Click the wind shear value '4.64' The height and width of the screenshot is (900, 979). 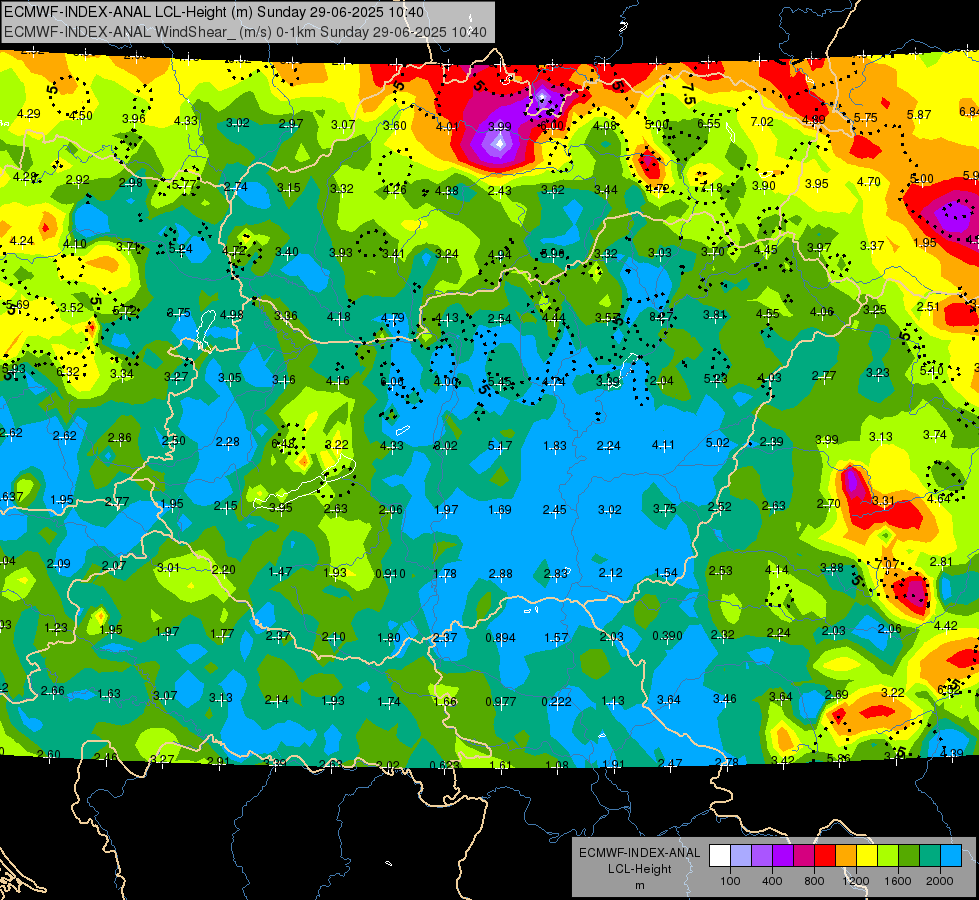939,498
